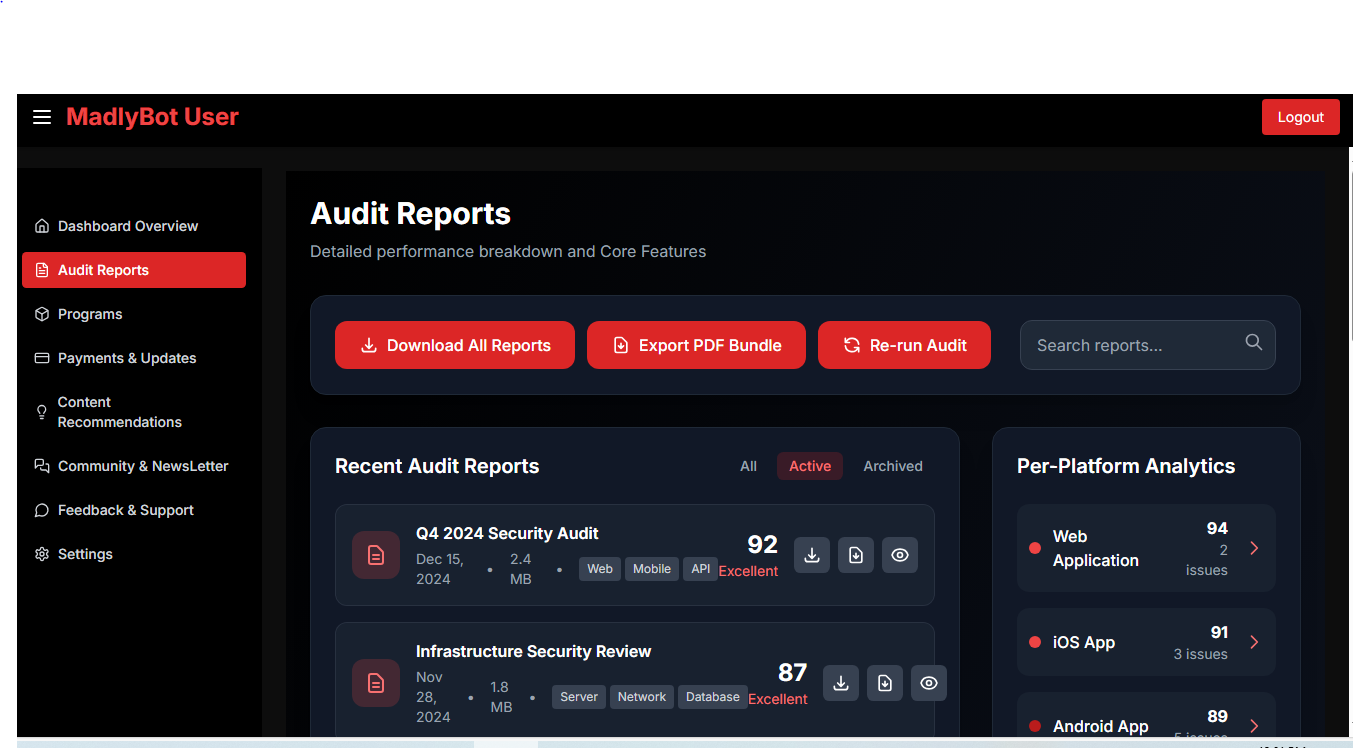The height and width of the screenshot is (748, 1353).
Task: Expand Android App analytics chevron
Action: pyautogui.click(x=1254, y=726)
